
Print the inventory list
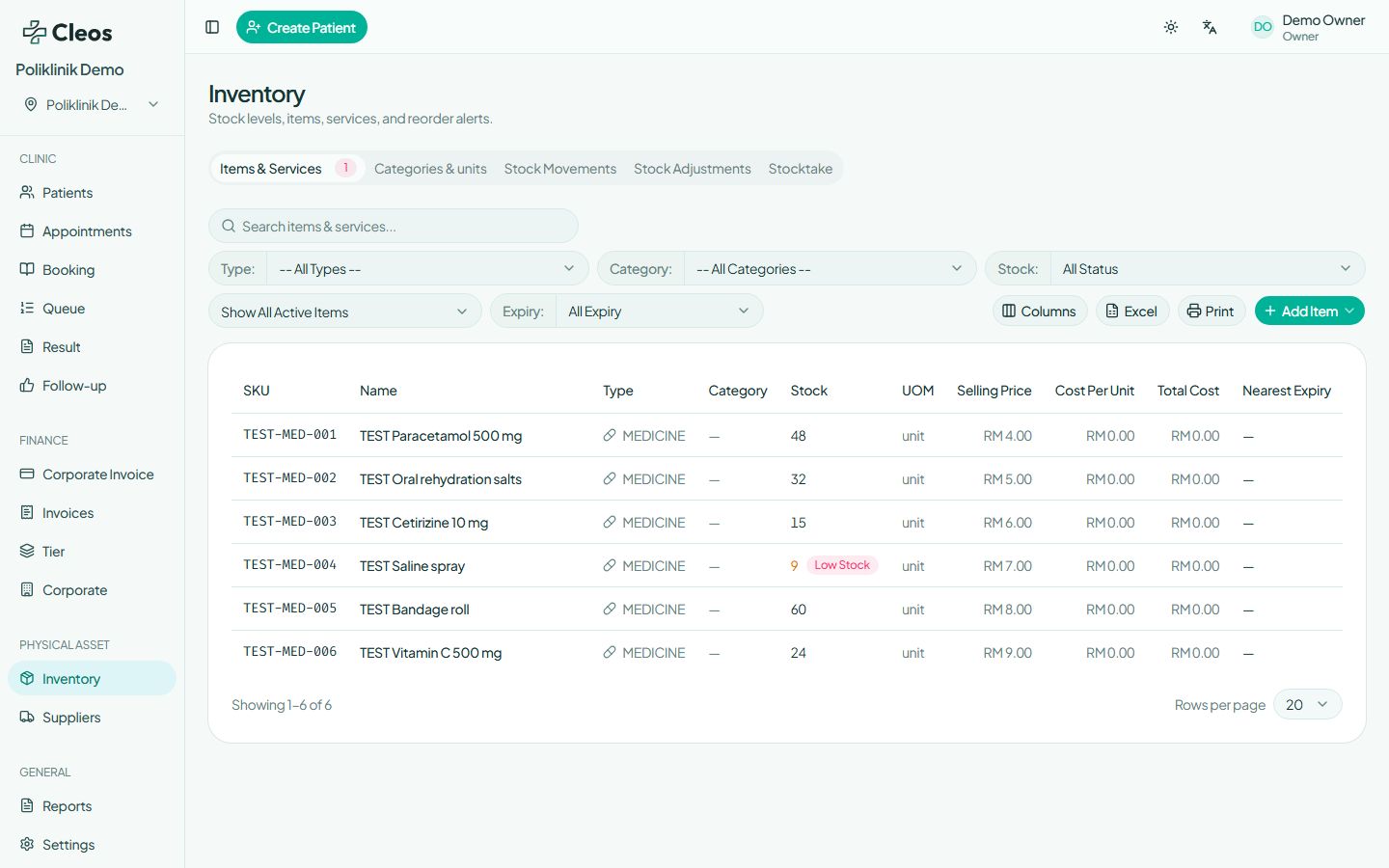pyautogui.click(x=1211, y=311)
